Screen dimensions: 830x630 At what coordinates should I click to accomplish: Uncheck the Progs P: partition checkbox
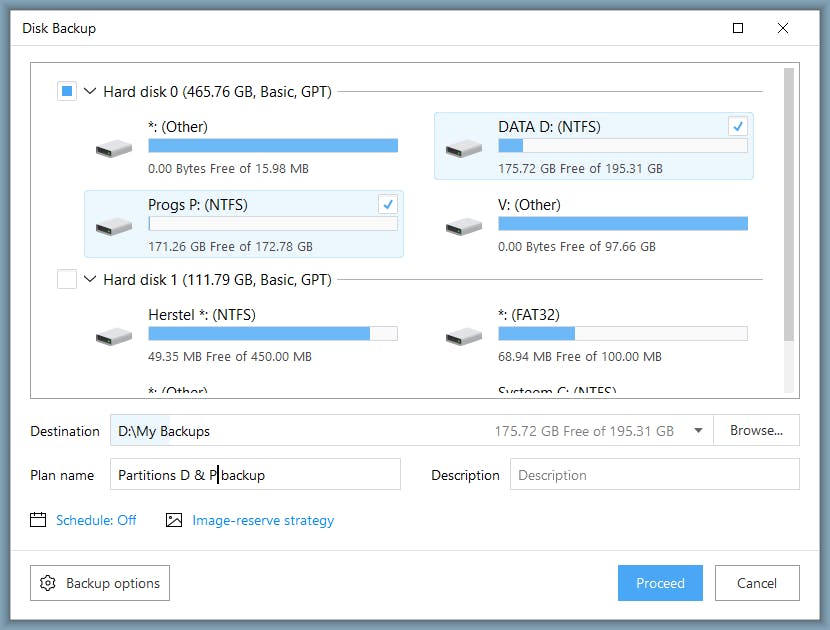coord(388,205)
